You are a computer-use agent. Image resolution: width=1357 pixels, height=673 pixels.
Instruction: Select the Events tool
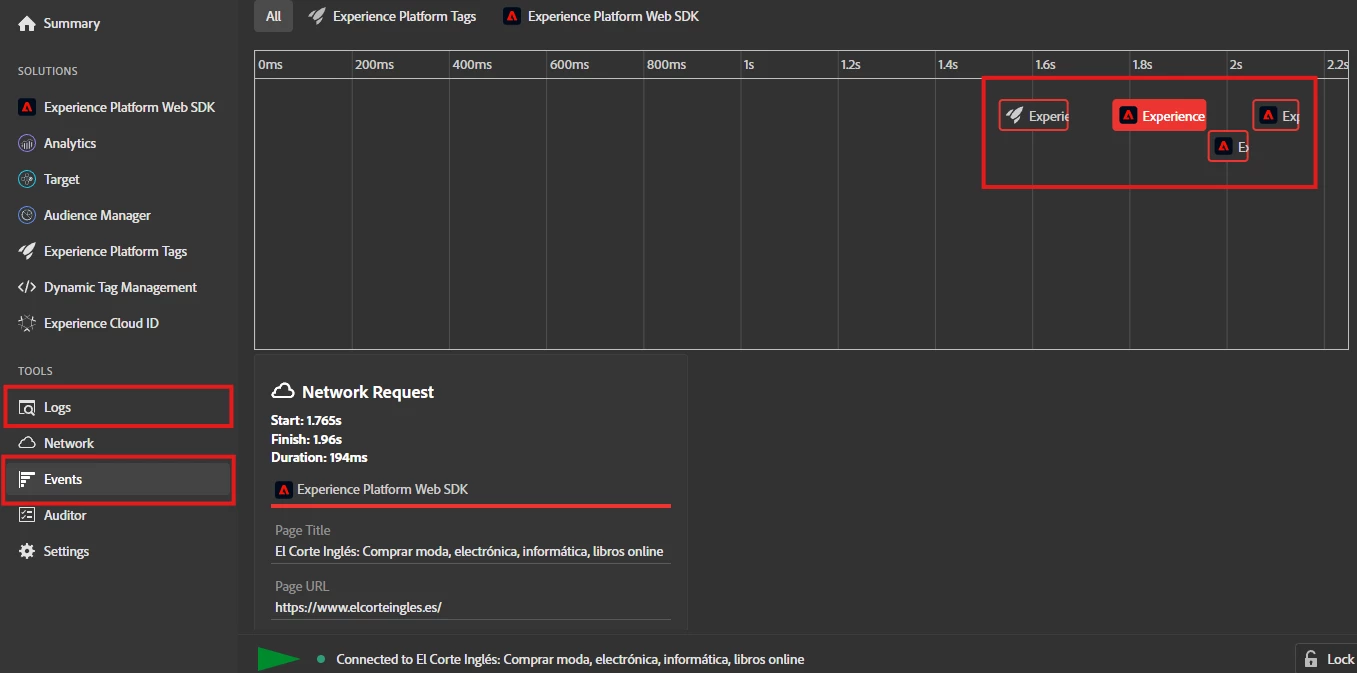tap(118, 479)
